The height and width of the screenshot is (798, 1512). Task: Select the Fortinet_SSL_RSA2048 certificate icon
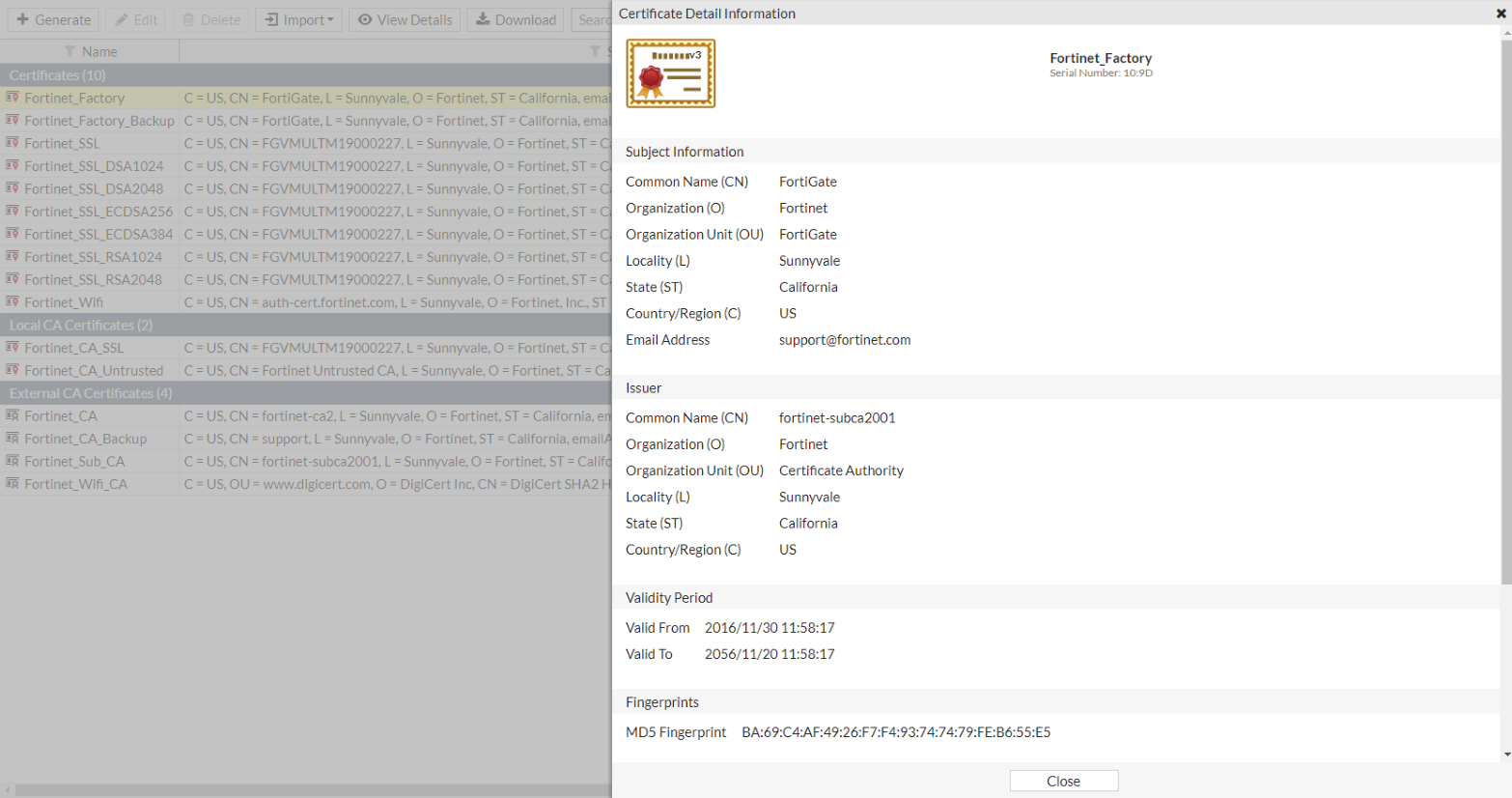tap(13, 279)
